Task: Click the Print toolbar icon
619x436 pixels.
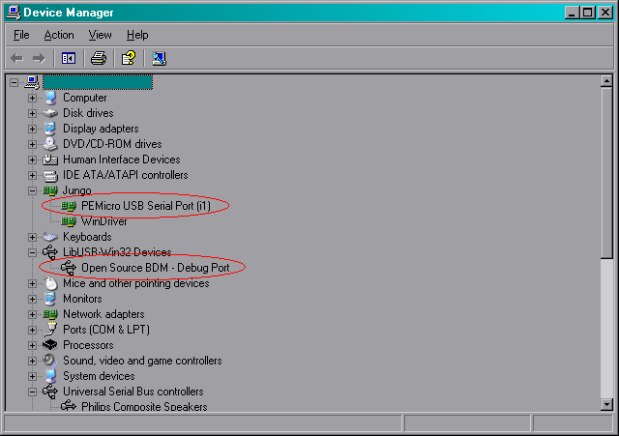Action: pos(98,58)
